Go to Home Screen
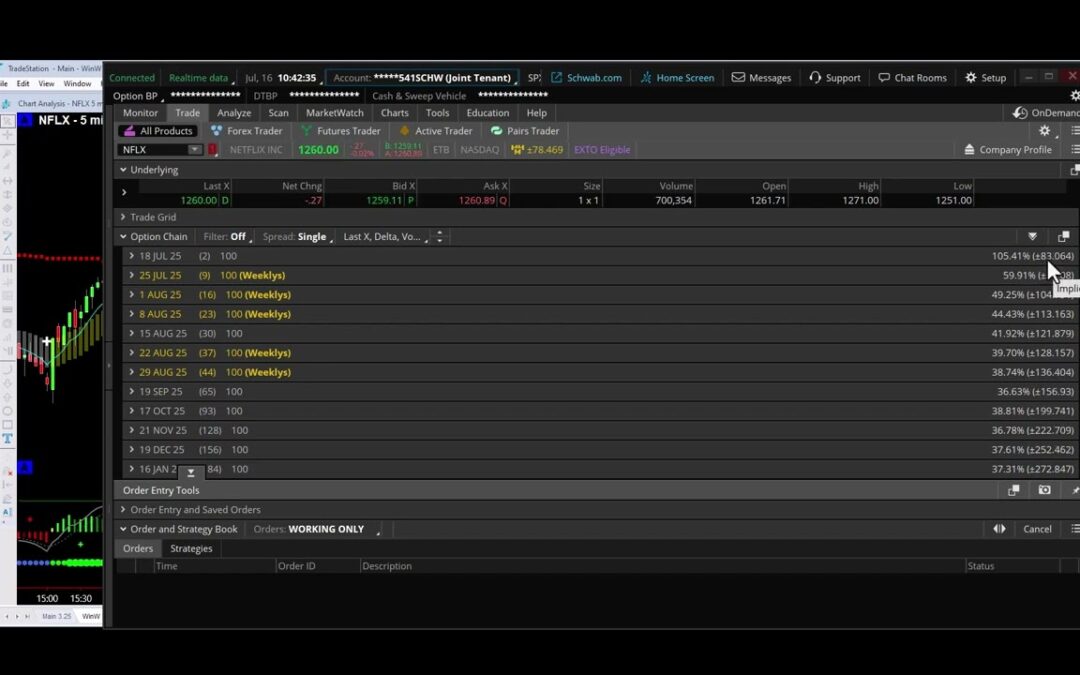The width and height of the screenshot is (1080, 675). click(677, 78)
